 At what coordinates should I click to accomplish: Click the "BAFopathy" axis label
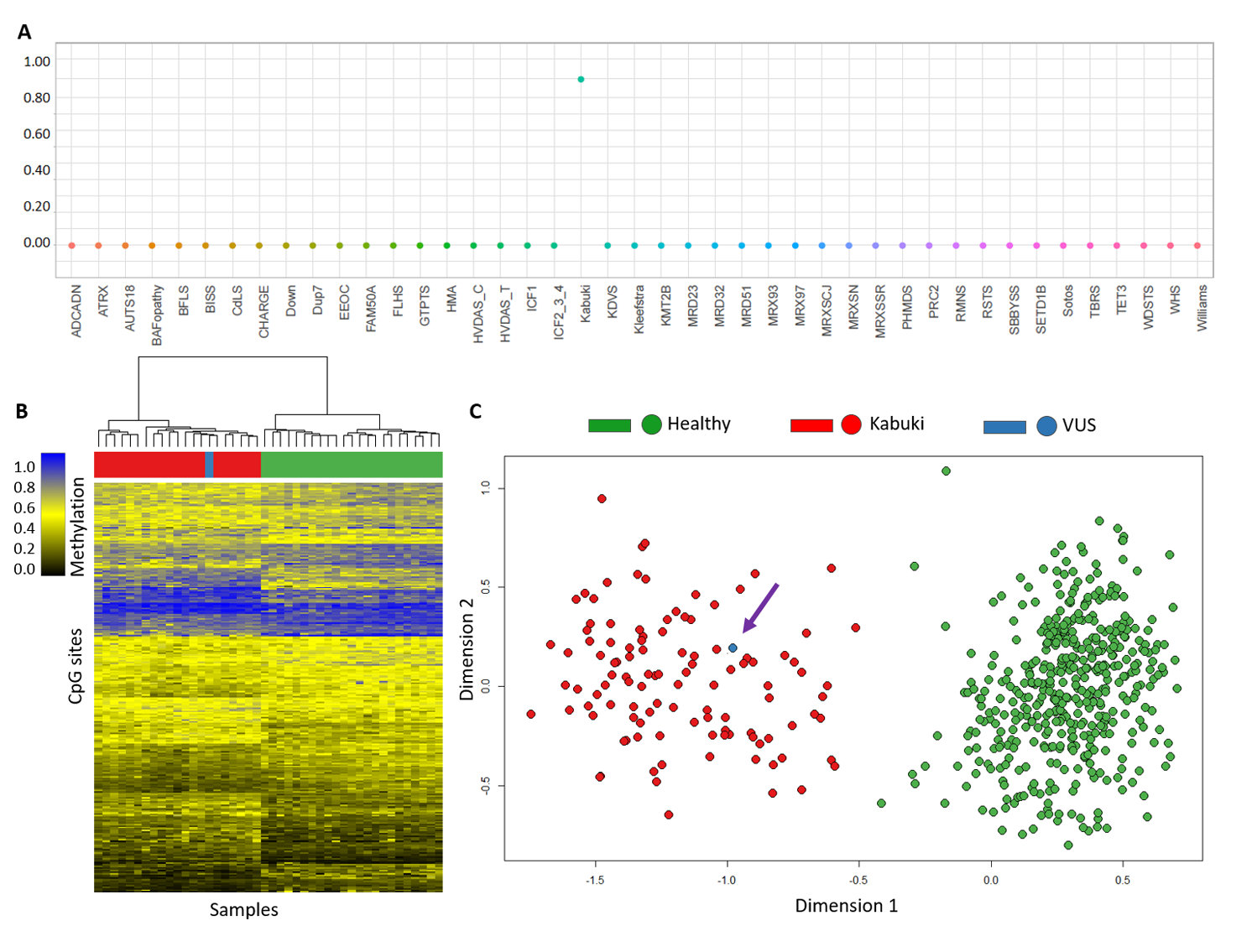(x=157, y=315)
